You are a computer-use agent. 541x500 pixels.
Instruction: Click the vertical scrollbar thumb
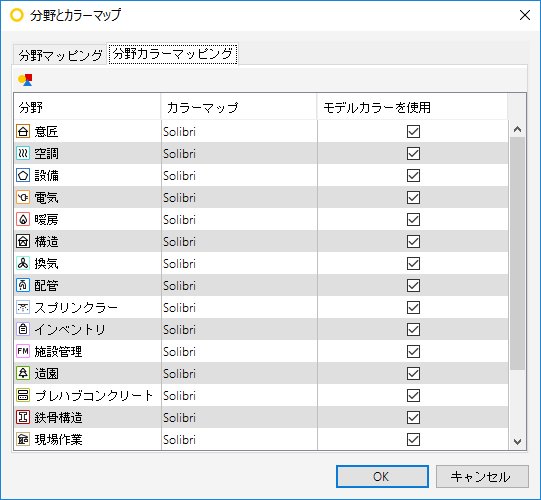517,254
